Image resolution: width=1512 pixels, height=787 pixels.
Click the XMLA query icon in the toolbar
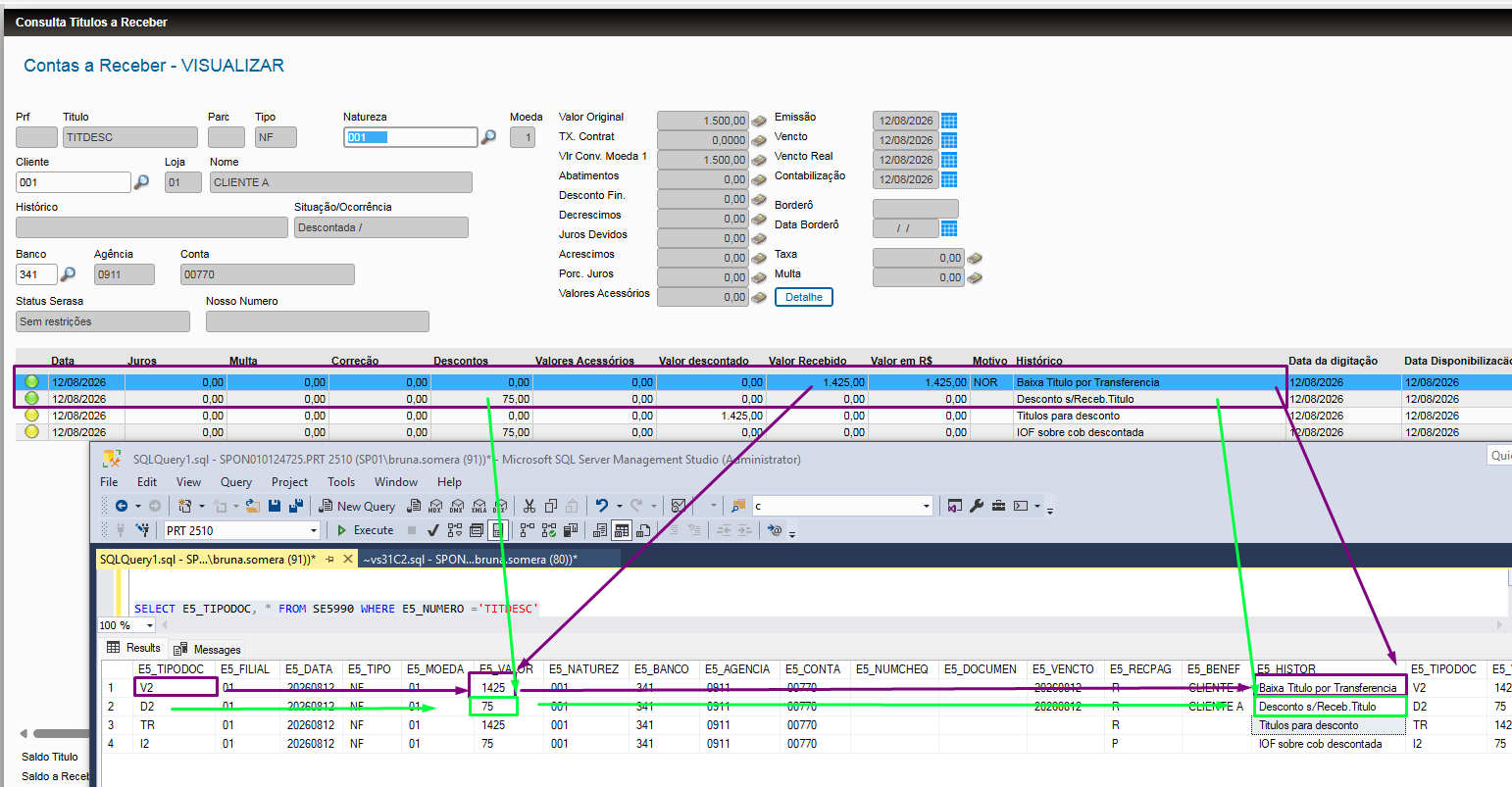479,506
